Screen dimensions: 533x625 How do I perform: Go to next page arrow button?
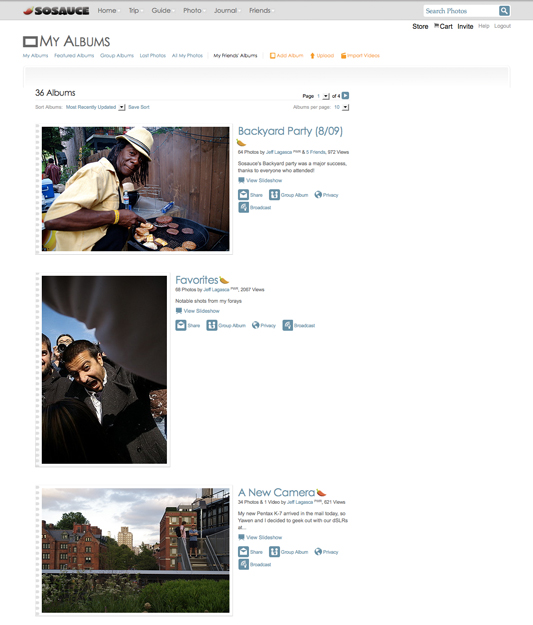(345, 96)
